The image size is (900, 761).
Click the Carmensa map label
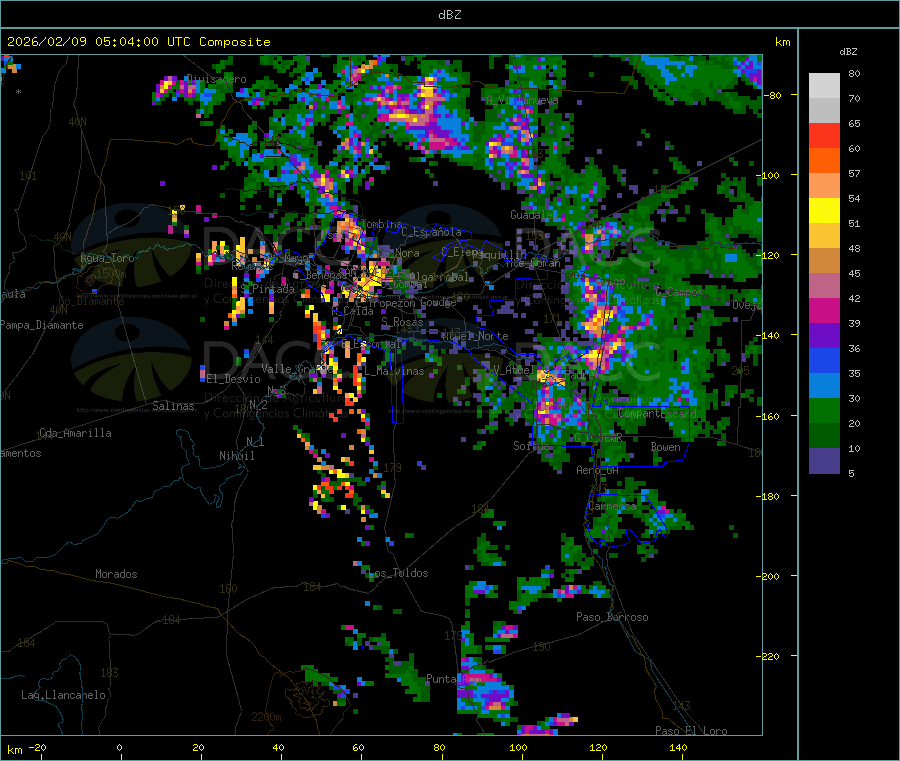pyautogui.click(x=612, y=506)
